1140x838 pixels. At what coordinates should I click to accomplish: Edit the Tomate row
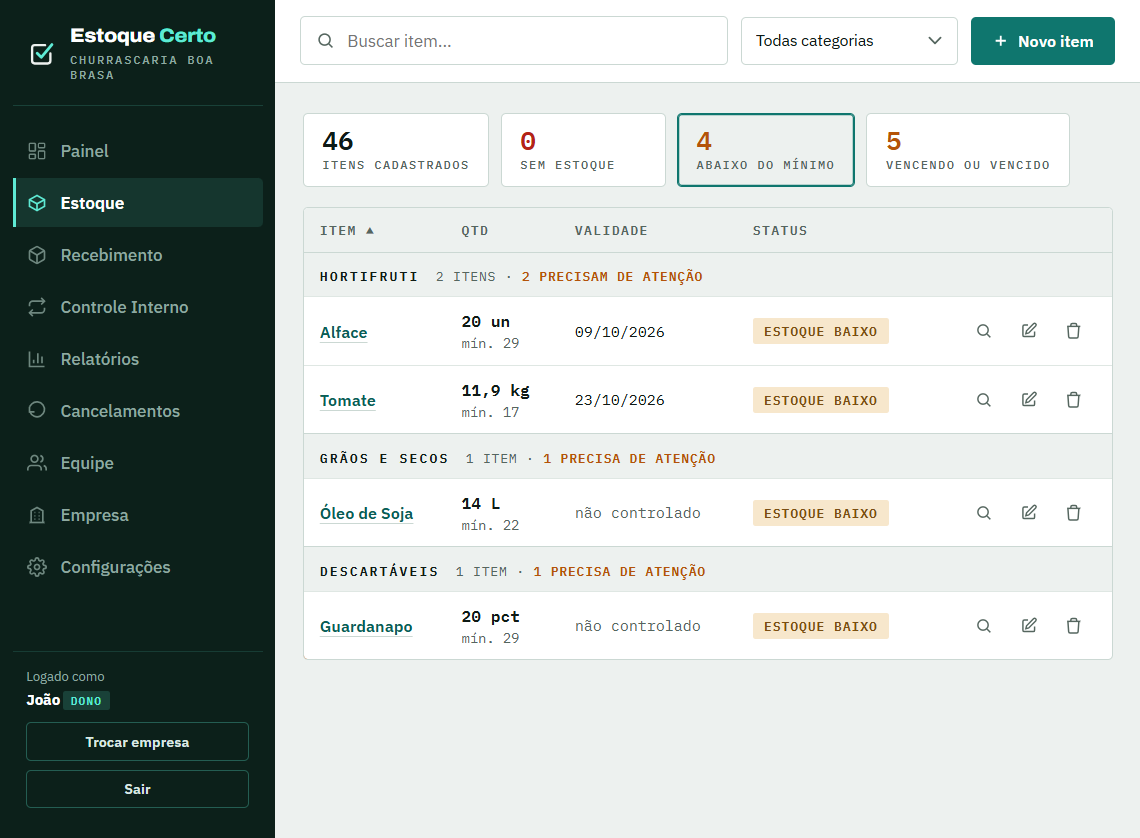[x=1029, y=400]
